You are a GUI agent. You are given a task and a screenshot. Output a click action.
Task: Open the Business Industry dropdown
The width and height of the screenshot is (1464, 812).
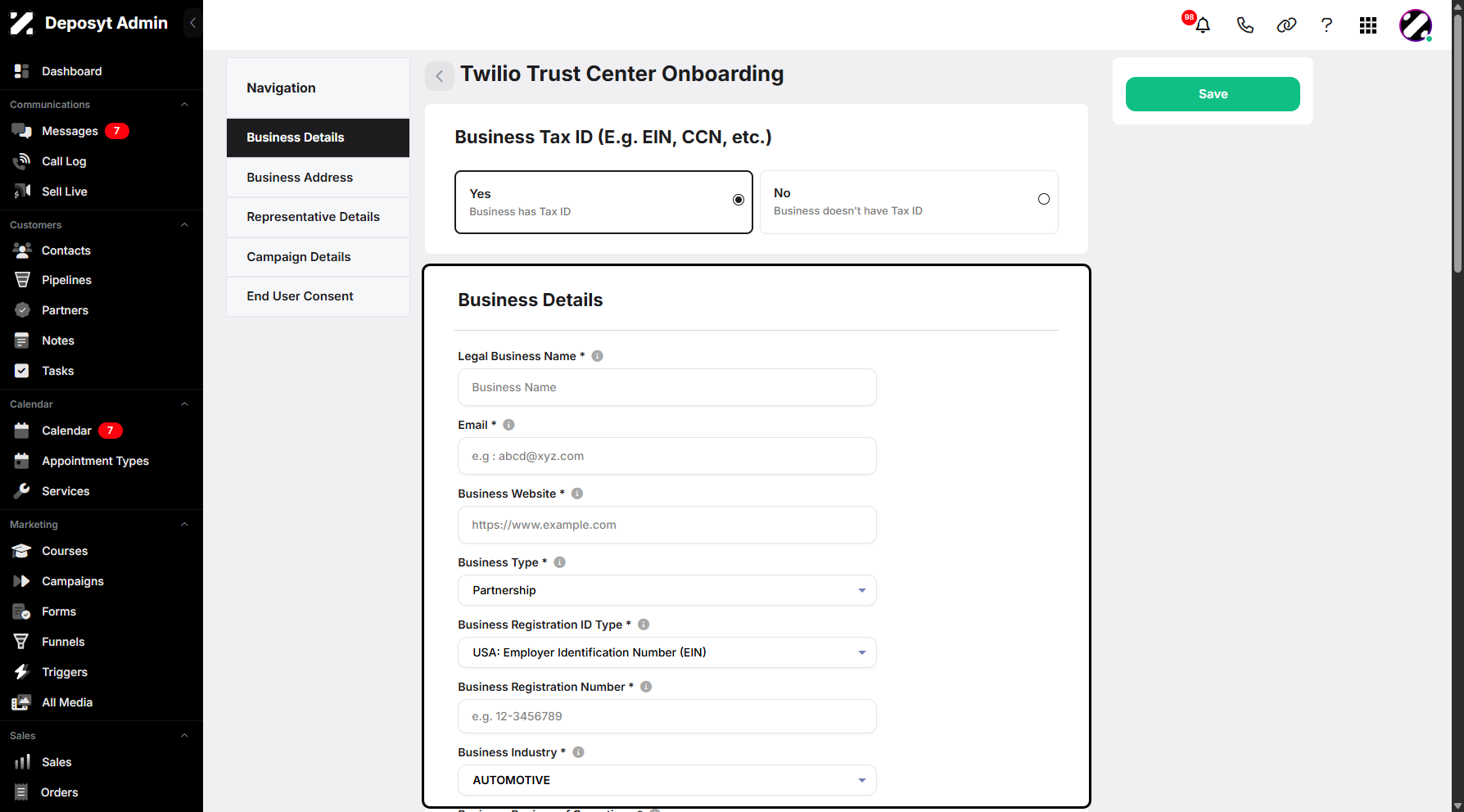[667, 780]
